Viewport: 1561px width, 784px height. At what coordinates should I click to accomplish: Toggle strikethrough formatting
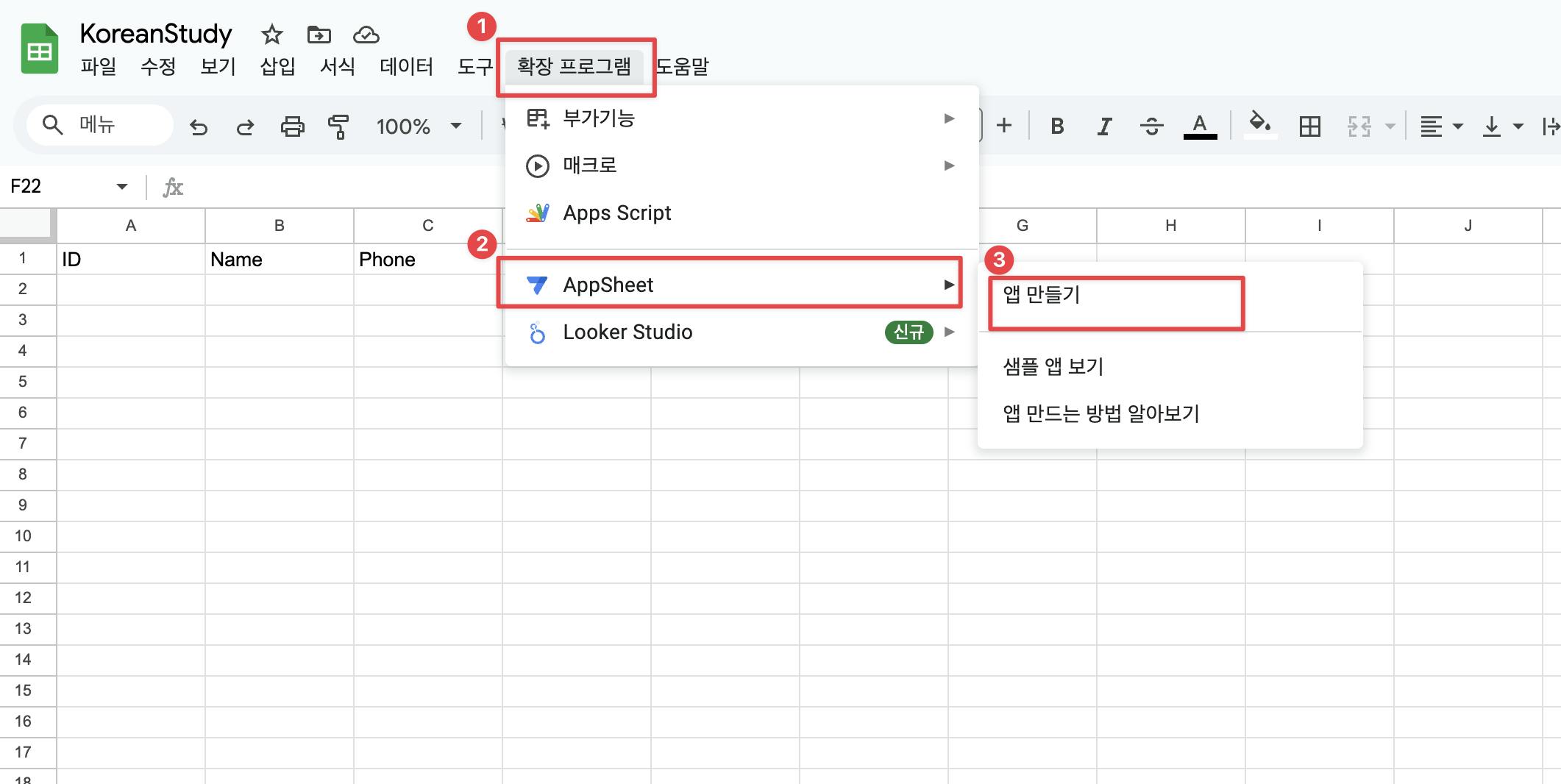tap(1151, 126)
